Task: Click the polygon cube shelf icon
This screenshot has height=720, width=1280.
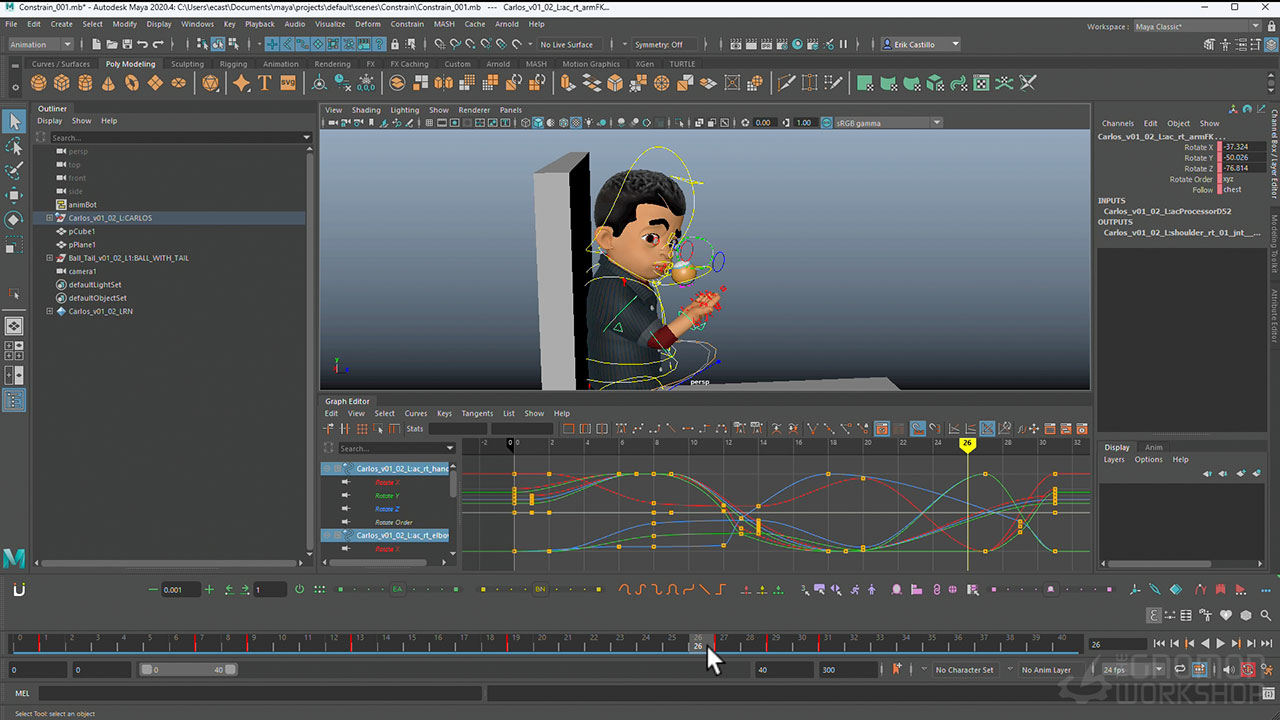Action: coord(62,83)
